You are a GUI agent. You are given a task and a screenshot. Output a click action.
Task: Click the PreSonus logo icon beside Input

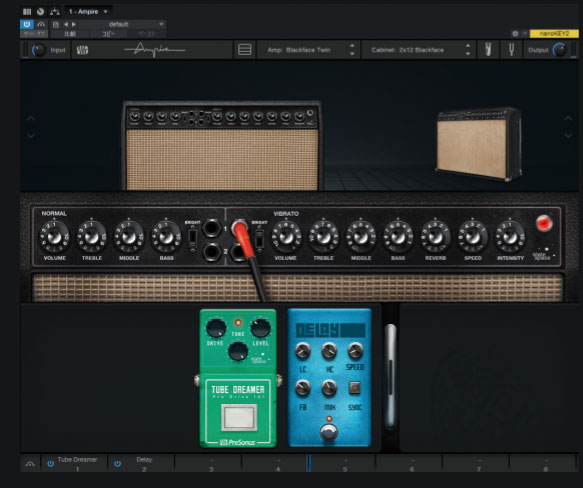(82, 50)
